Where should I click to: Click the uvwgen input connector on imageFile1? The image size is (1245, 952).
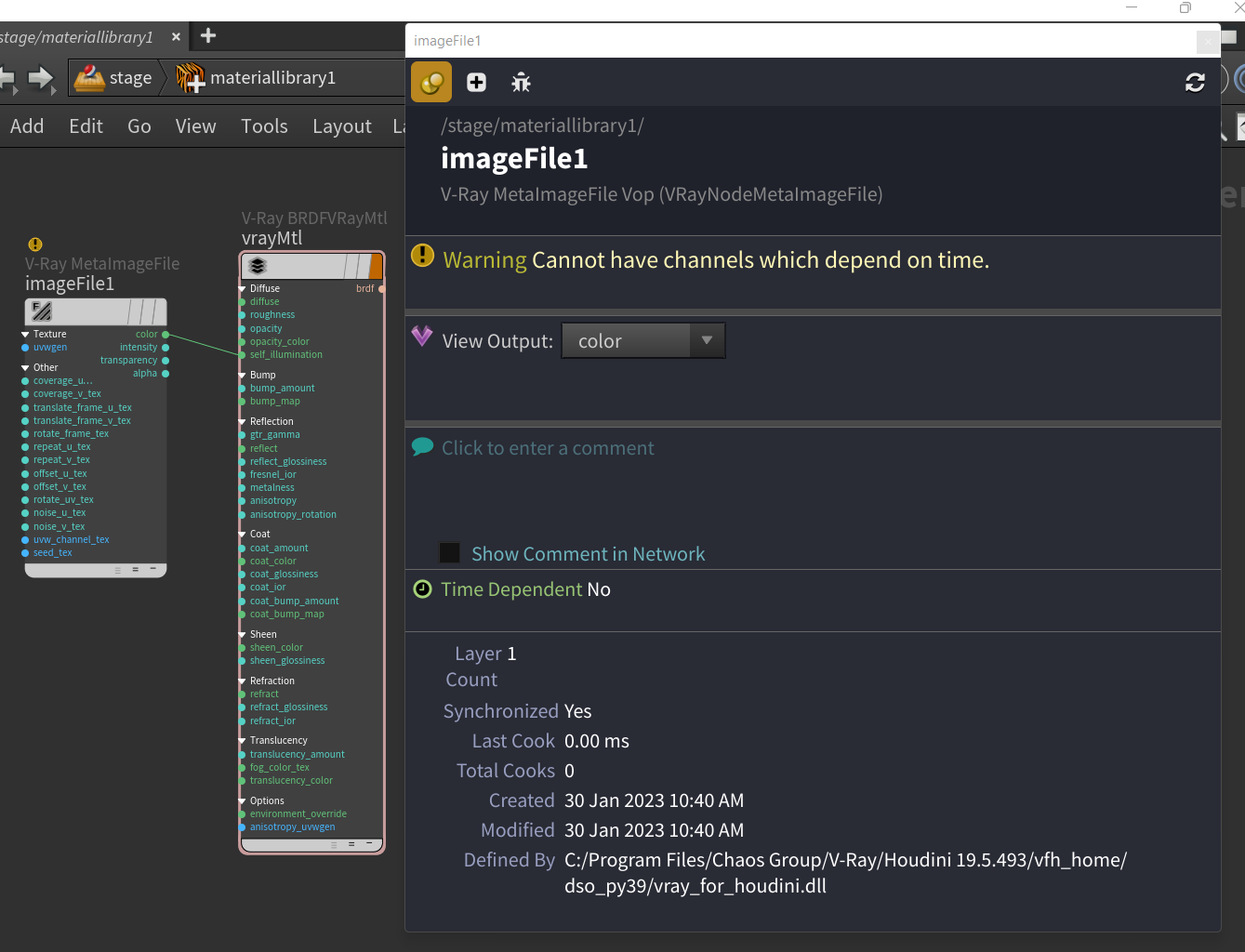pyautogui.click(x=25, y=347)
